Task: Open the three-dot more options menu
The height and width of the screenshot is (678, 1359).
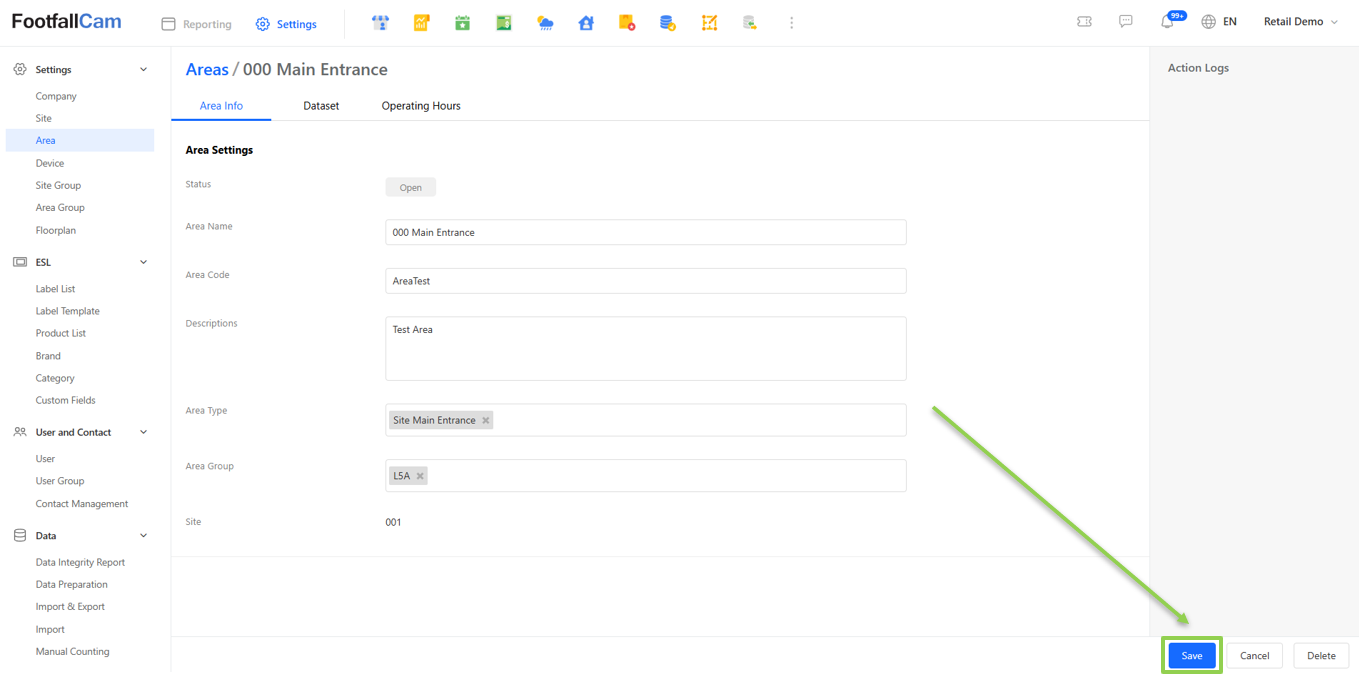Action: pyautogui.click(x=791, y=23)
